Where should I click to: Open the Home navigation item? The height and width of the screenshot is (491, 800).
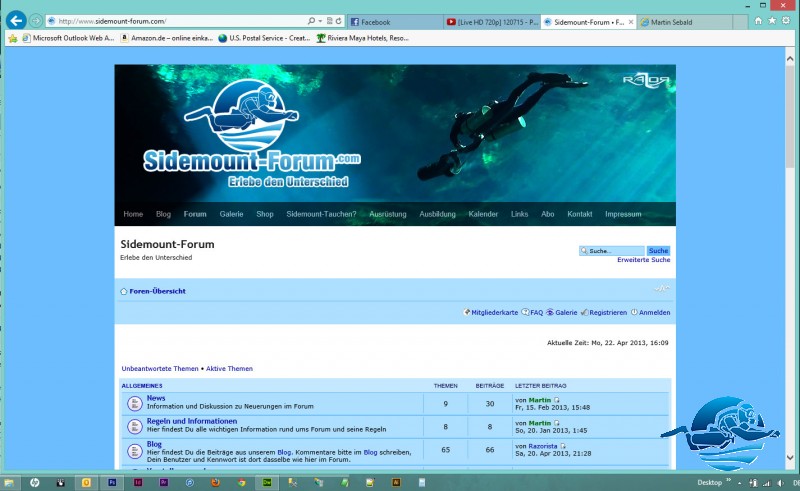coord(133,214)
